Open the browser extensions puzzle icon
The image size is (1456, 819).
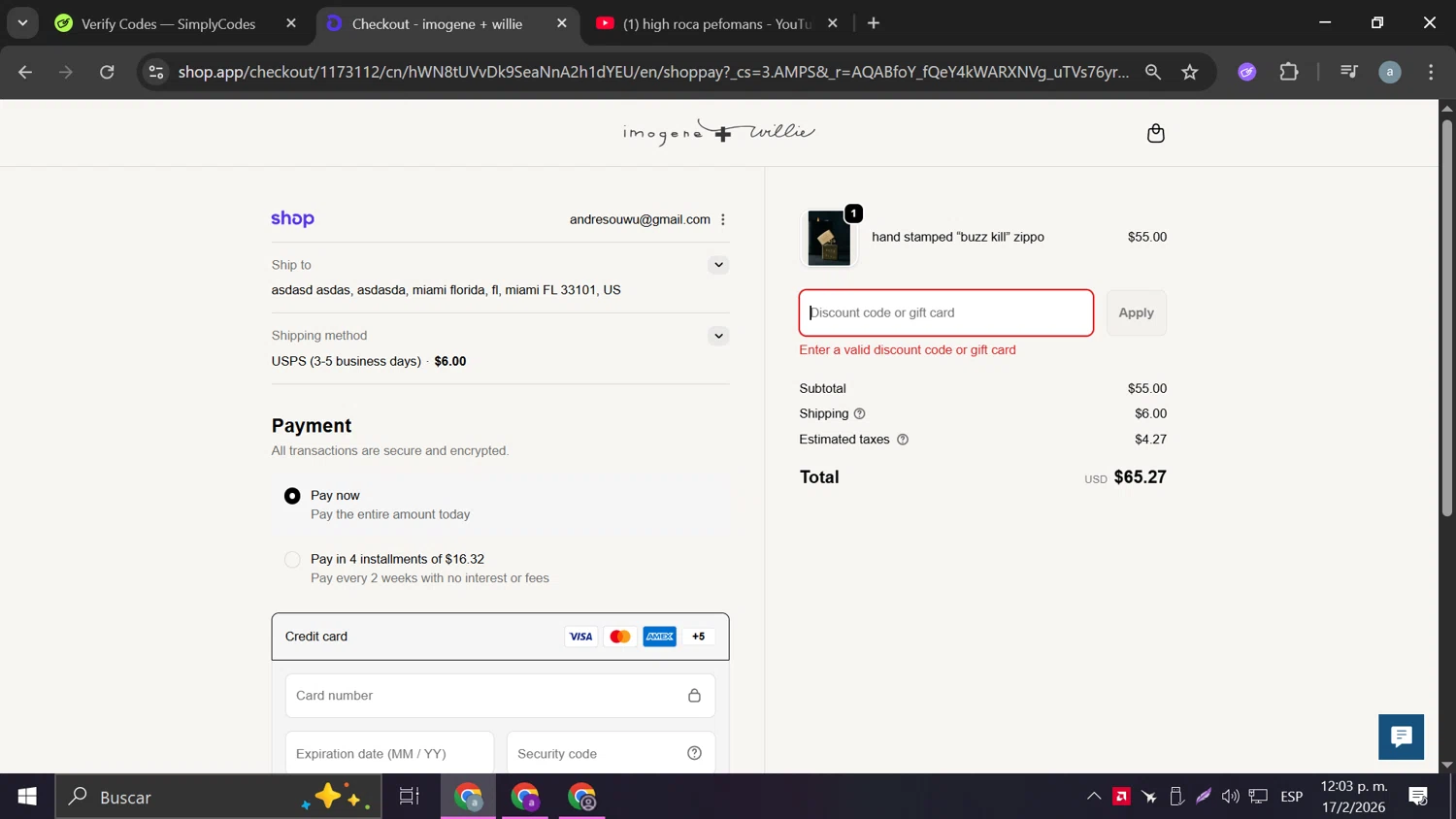[1289, 72]
